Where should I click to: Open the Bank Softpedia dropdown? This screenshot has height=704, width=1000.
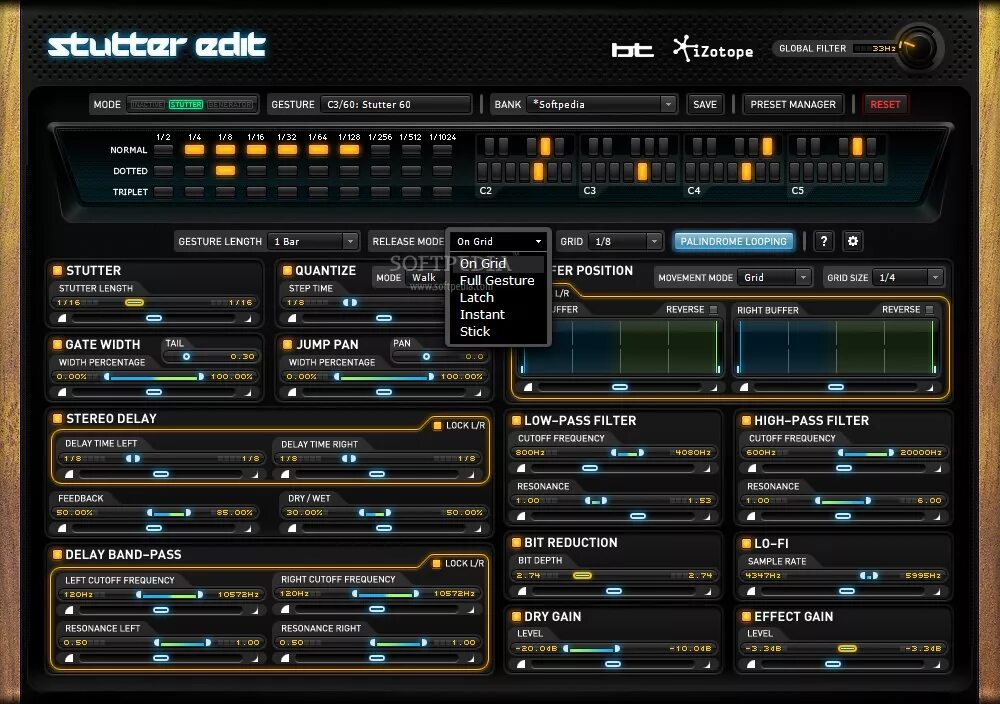601,104
